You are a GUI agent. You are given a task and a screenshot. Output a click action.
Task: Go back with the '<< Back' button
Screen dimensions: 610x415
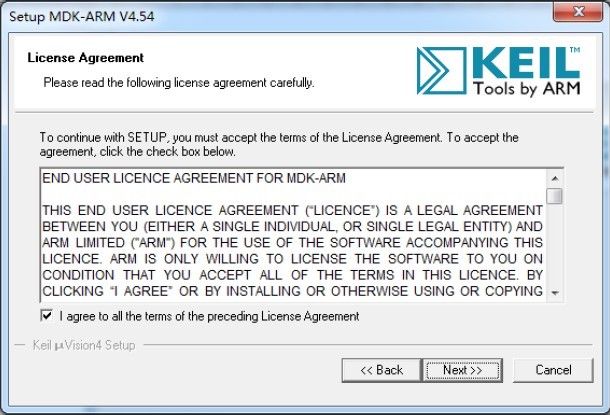(x=381, y=370)
